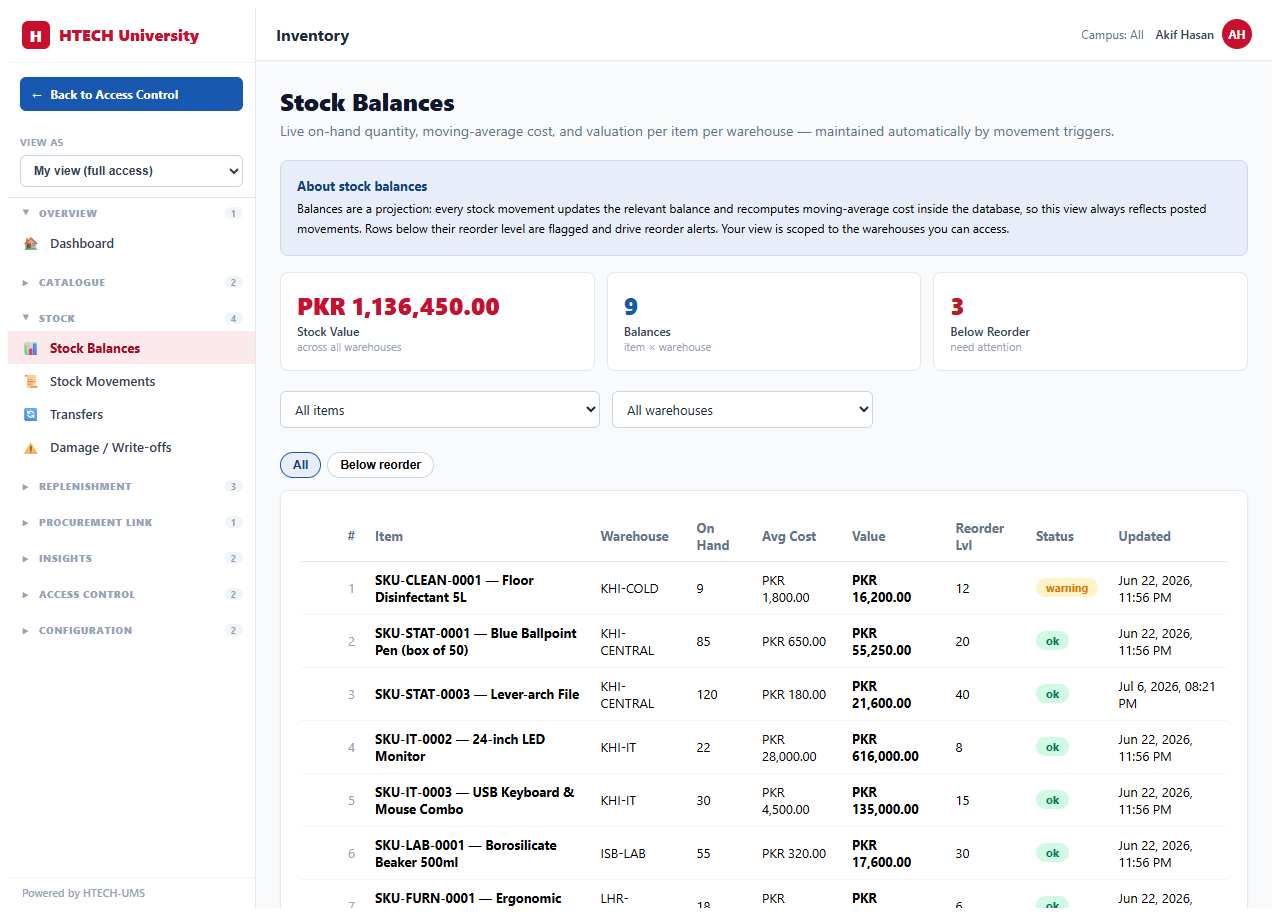Screen dimensions: 1280x916
Task: Click the Reorder Lvl column header
Action: coord(980,536)
